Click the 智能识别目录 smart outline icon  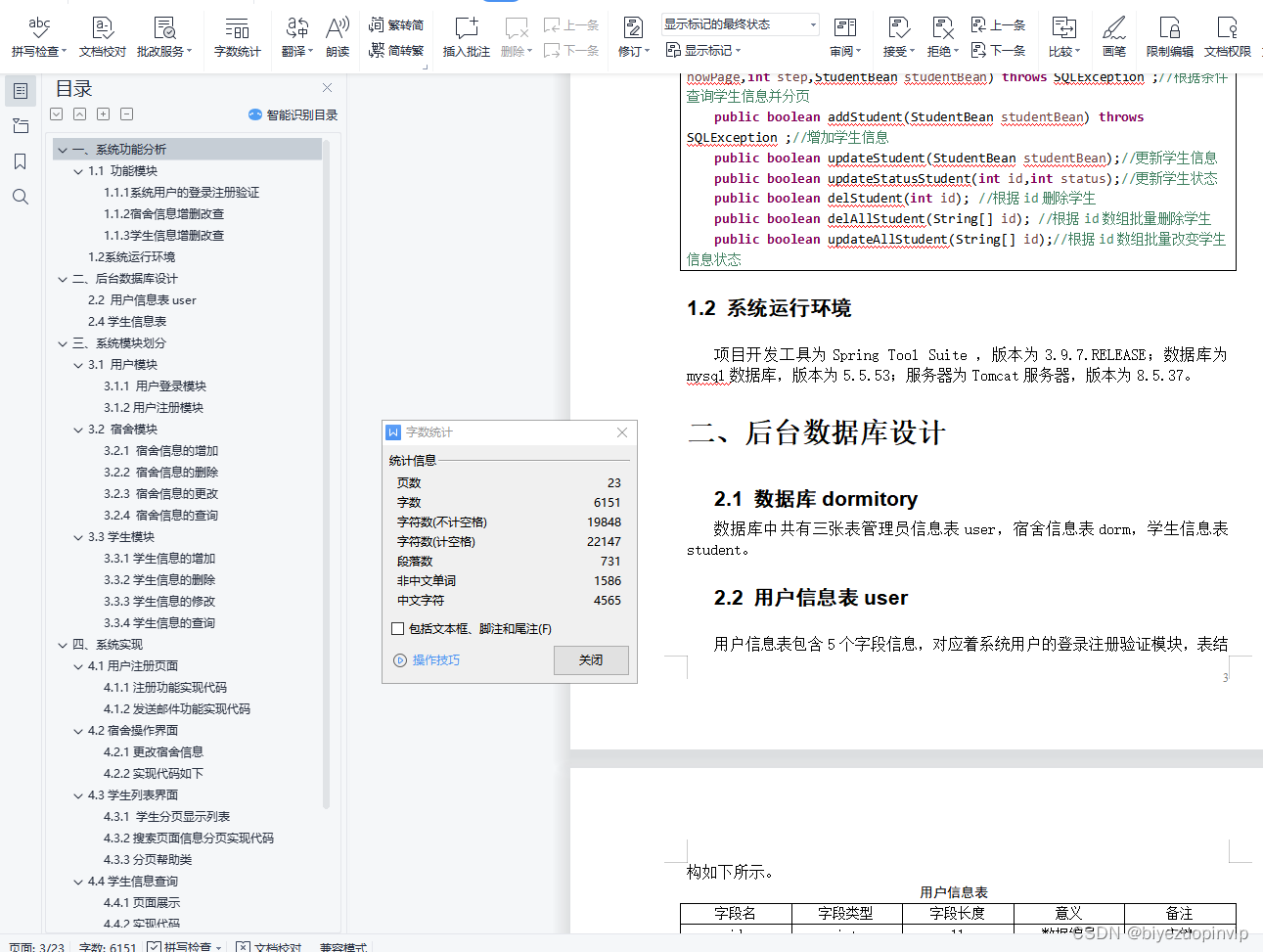click(293, 114)
